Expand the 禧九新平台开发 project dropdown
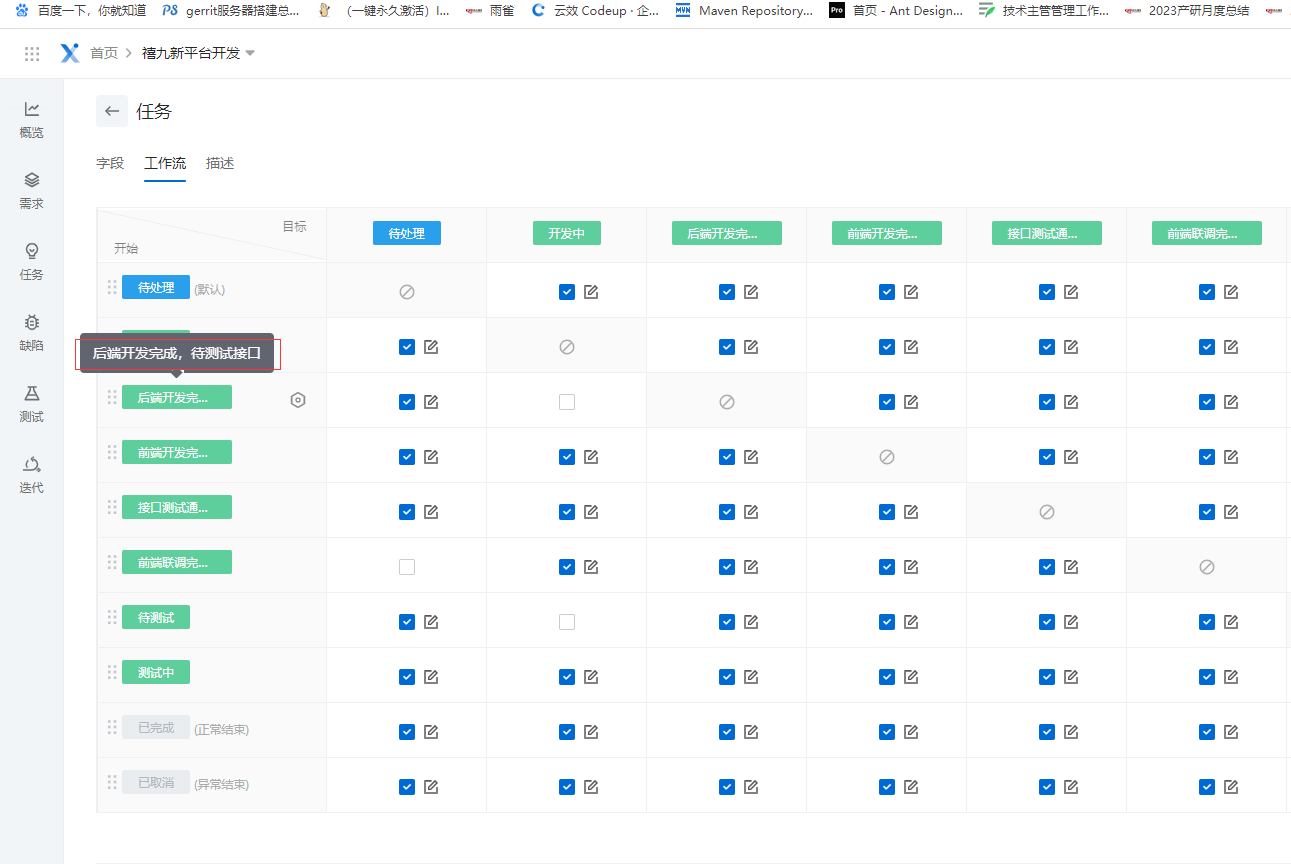The height and width of the screenshot is (864, 1291). tap(199, 53)
